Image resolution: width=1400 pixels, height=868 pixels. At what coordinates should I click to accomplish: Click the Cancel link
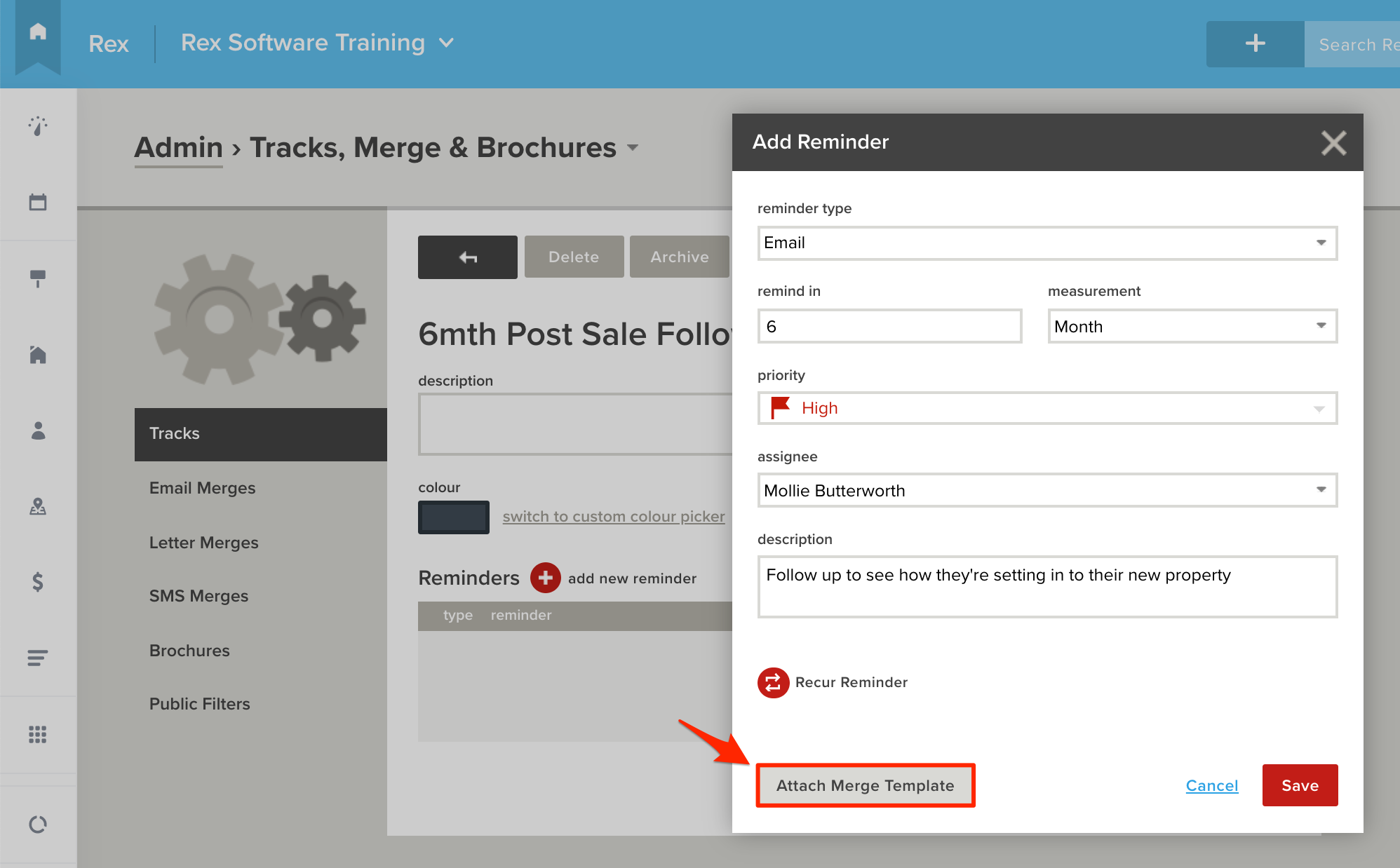pyautogui.click(x=1211, y=785)
